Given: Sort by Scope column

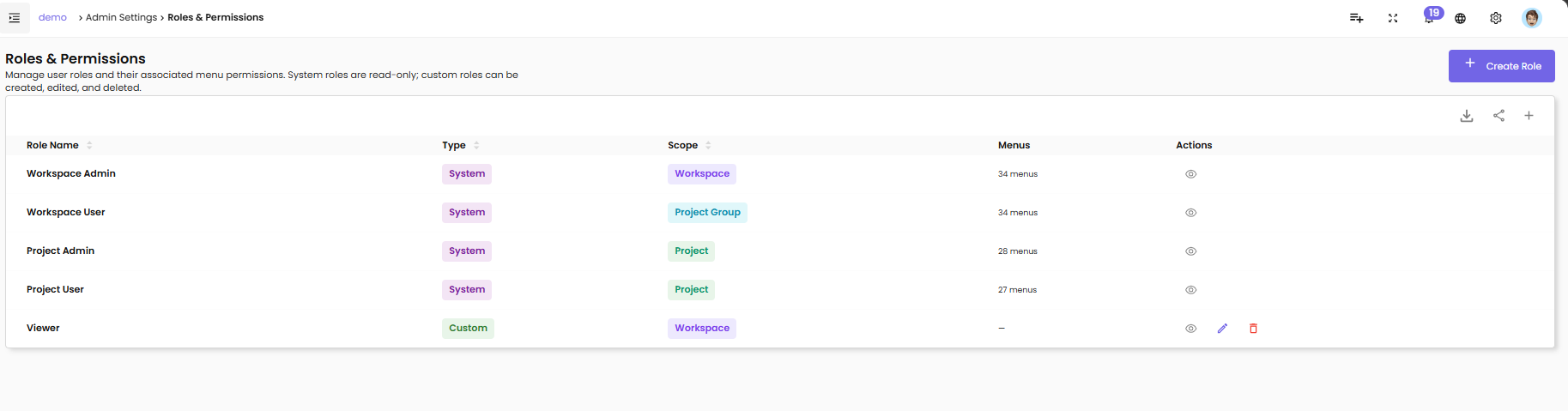Looking at the screenshot, I should [708, 145].
